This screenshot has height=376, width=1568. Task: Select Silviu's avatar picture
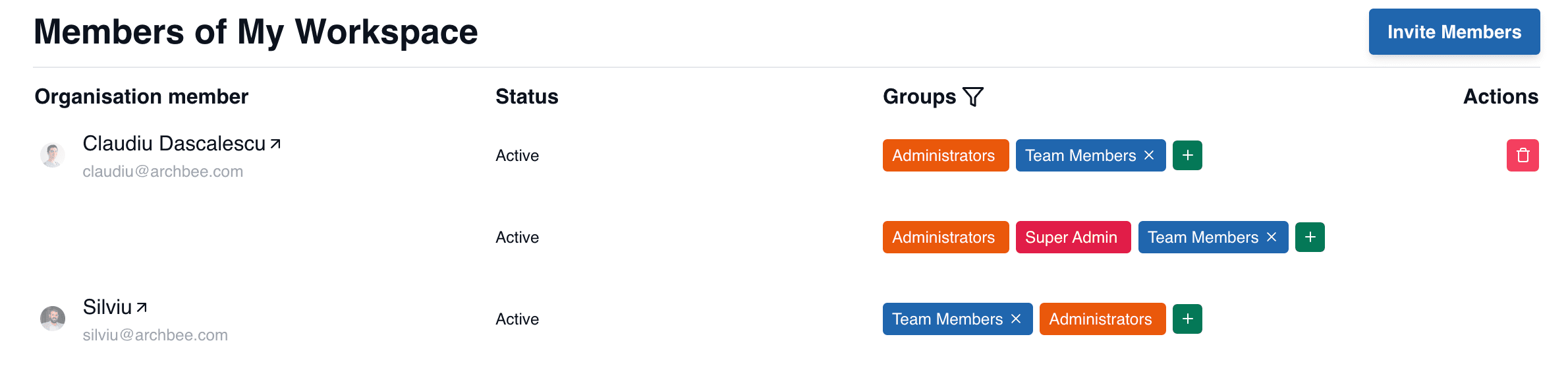pos(53,319)
